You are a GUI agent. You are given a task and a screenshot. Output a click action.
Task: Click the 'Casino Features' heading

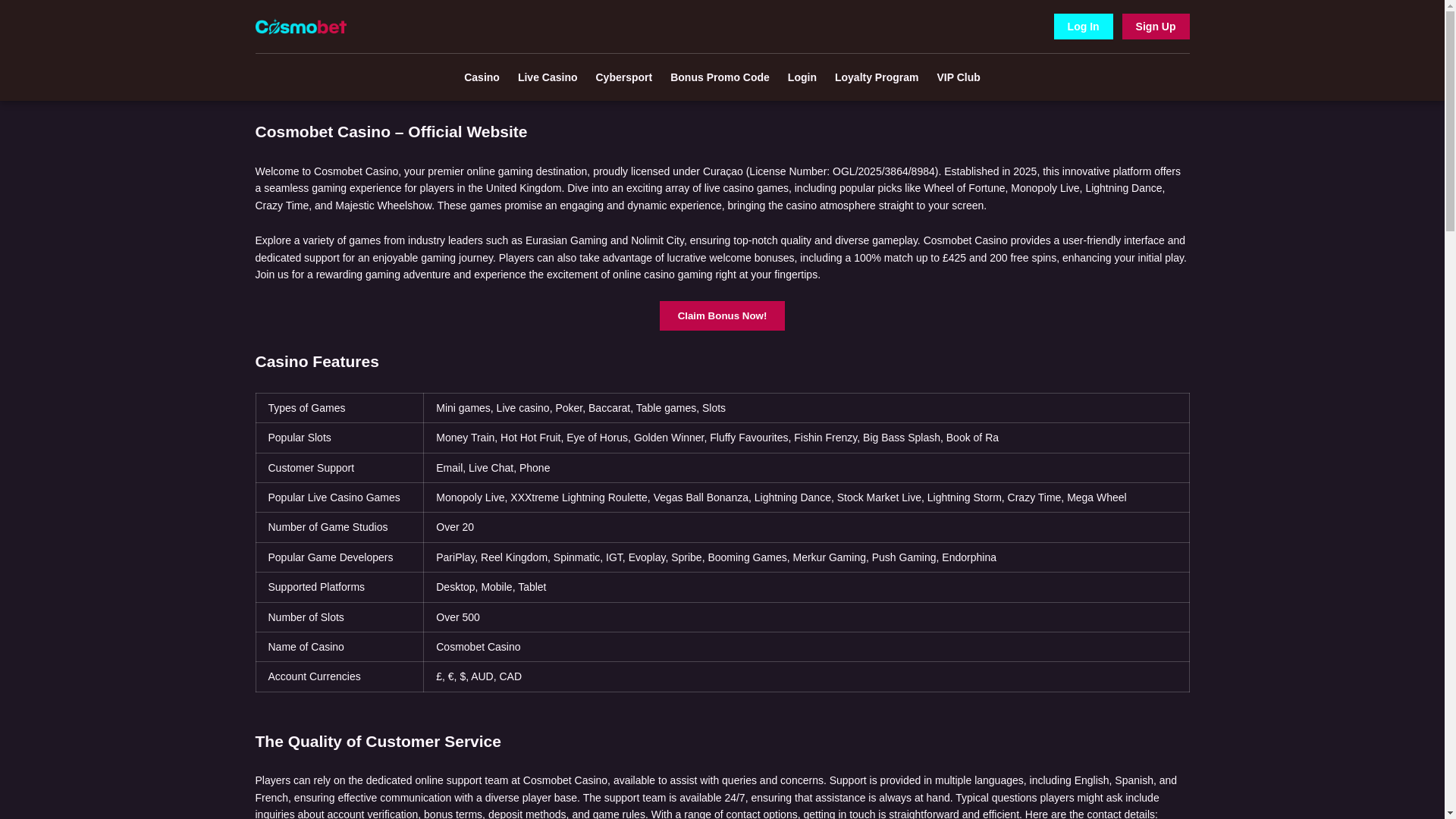[x=317, y=362]
